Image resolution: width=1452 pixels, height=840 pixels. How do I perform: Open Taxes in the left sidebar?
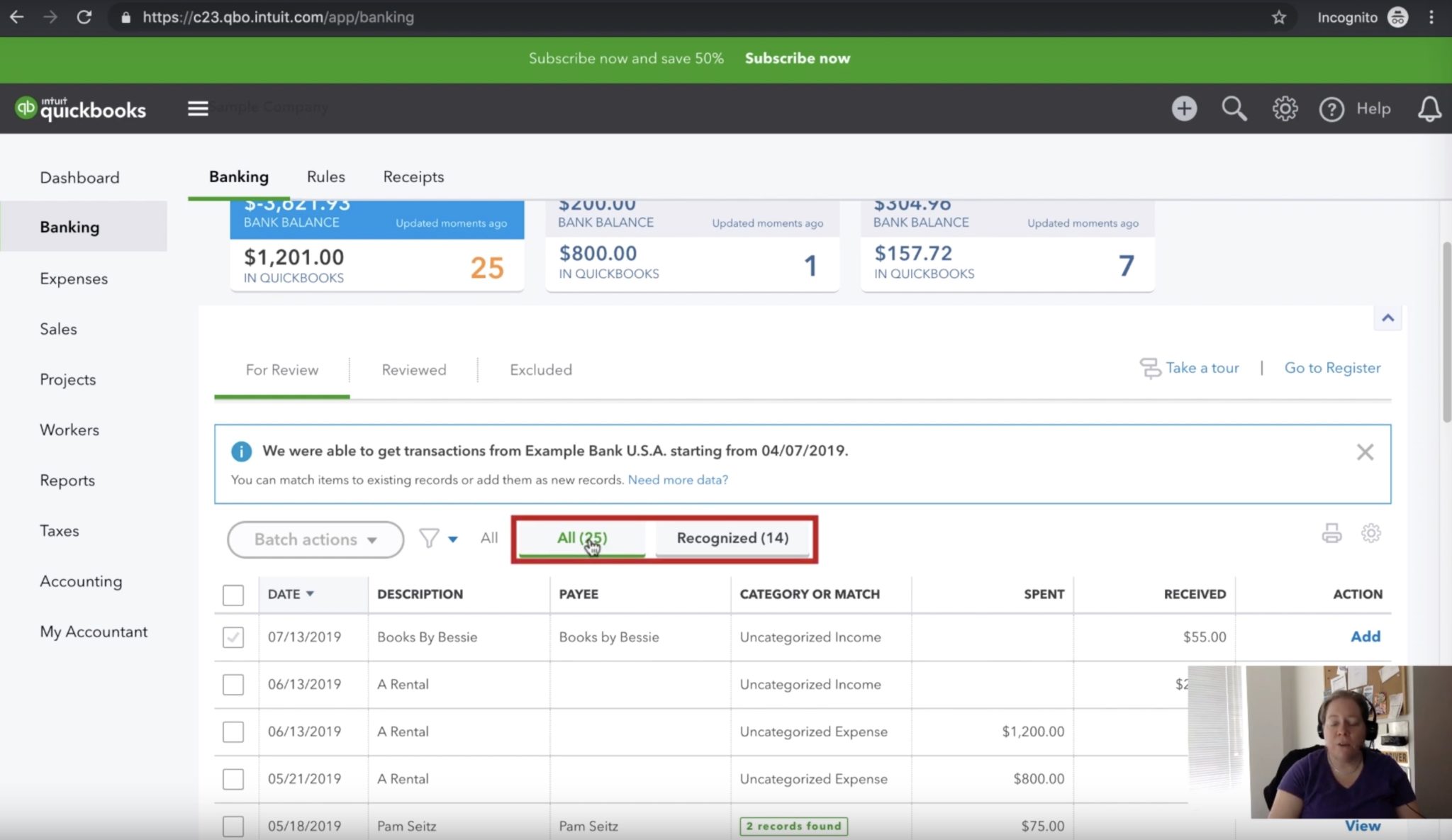click(60, 530)
